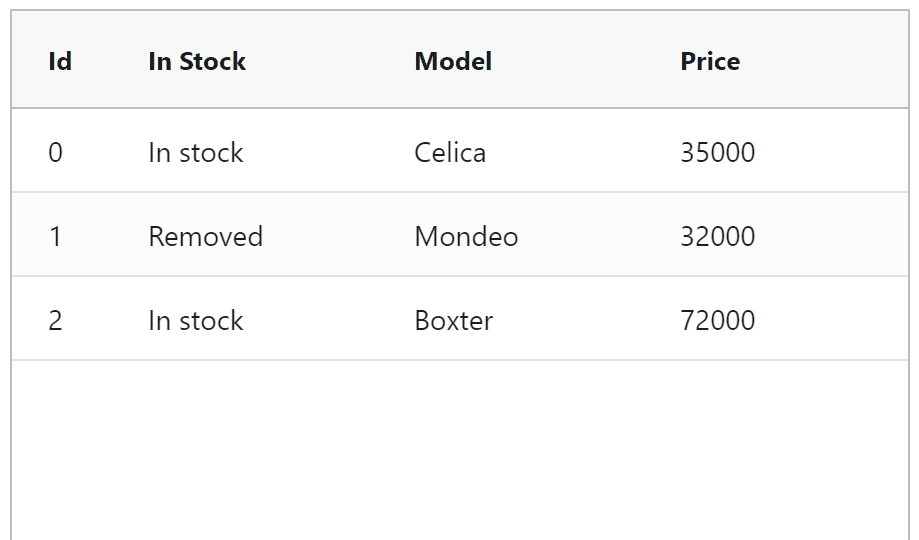The height and width of the screenshot is (540, 919).
Task: Click In stock status in Celica row
Action: pos(196,152)
